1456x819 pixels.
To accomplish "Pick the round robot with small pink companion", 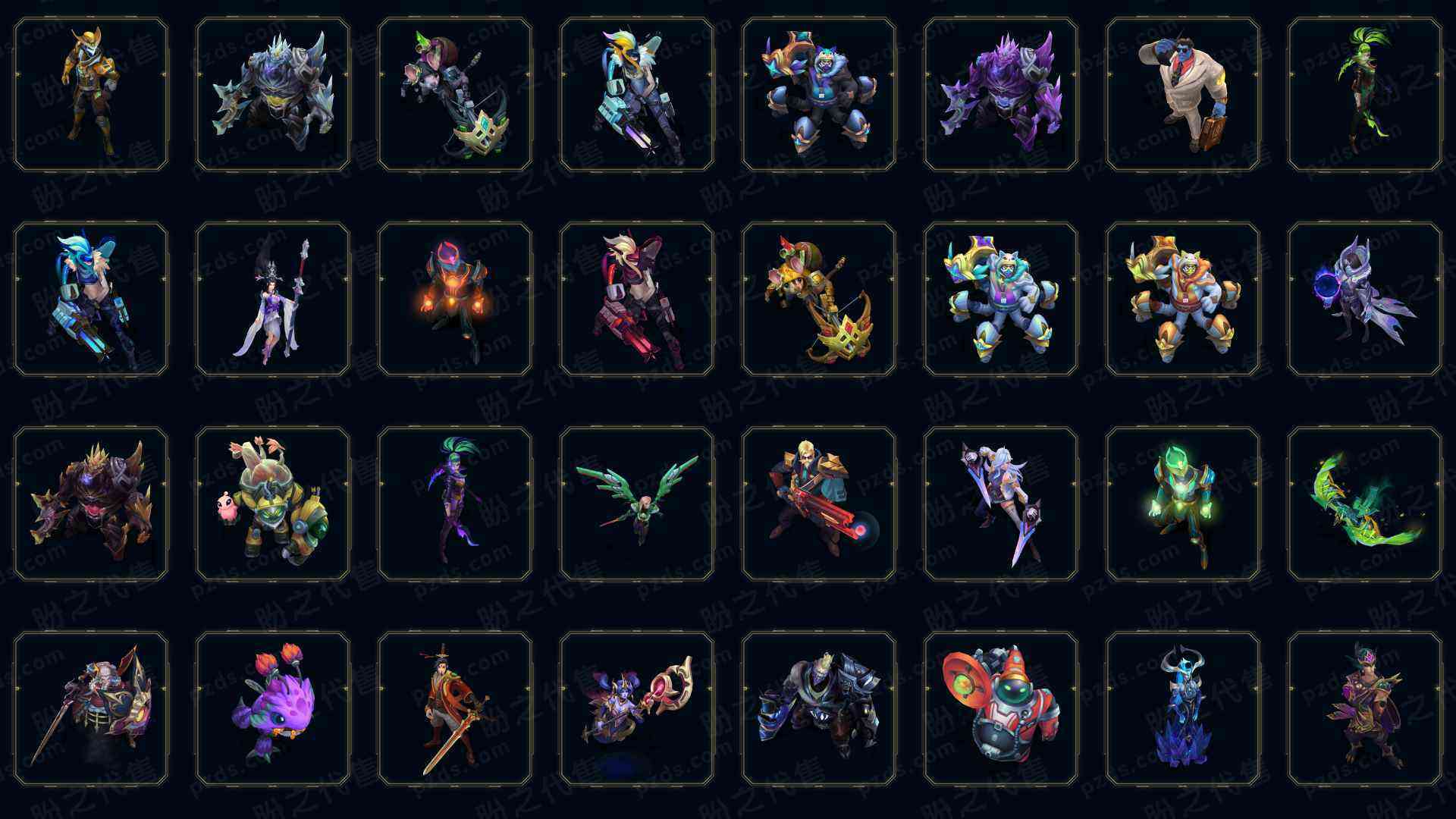I will coord(273,504).
